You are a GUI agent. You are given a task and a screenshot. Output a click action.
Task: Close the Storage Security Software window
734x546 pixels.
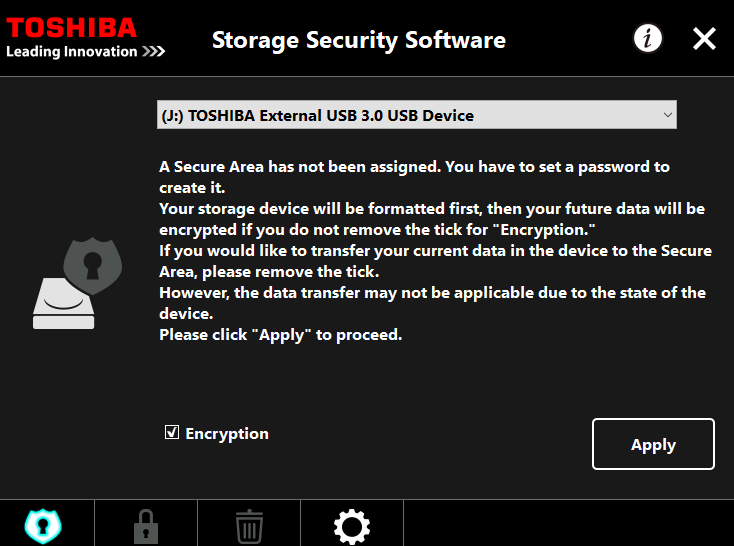[x=704, y=38]
